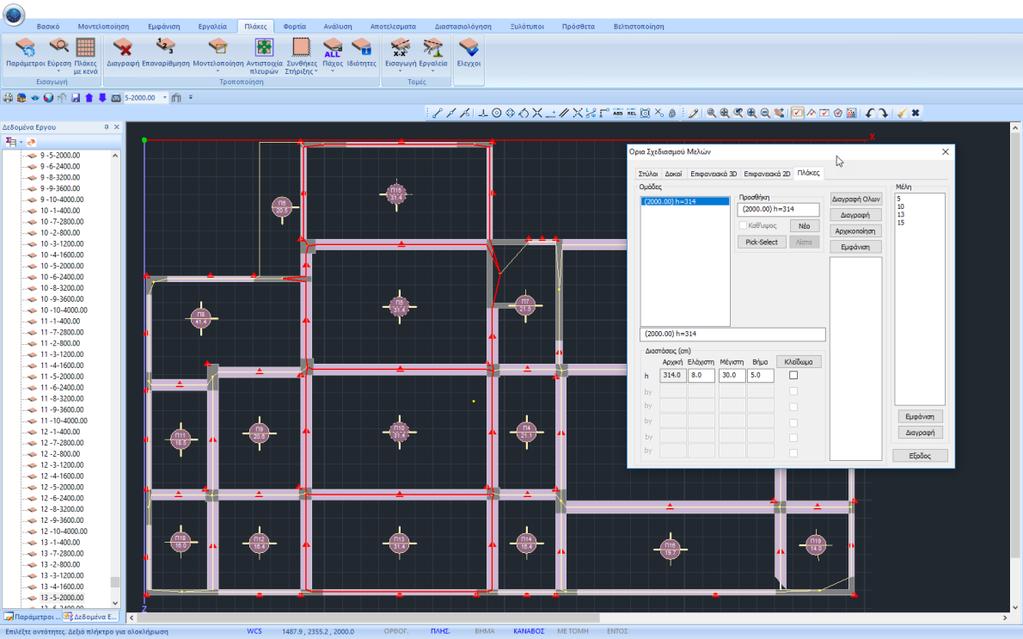Image resolution: width=1023 pixels, height=639 pixels.
Task: Click the parallel lines snap icon
Action: 564,113
